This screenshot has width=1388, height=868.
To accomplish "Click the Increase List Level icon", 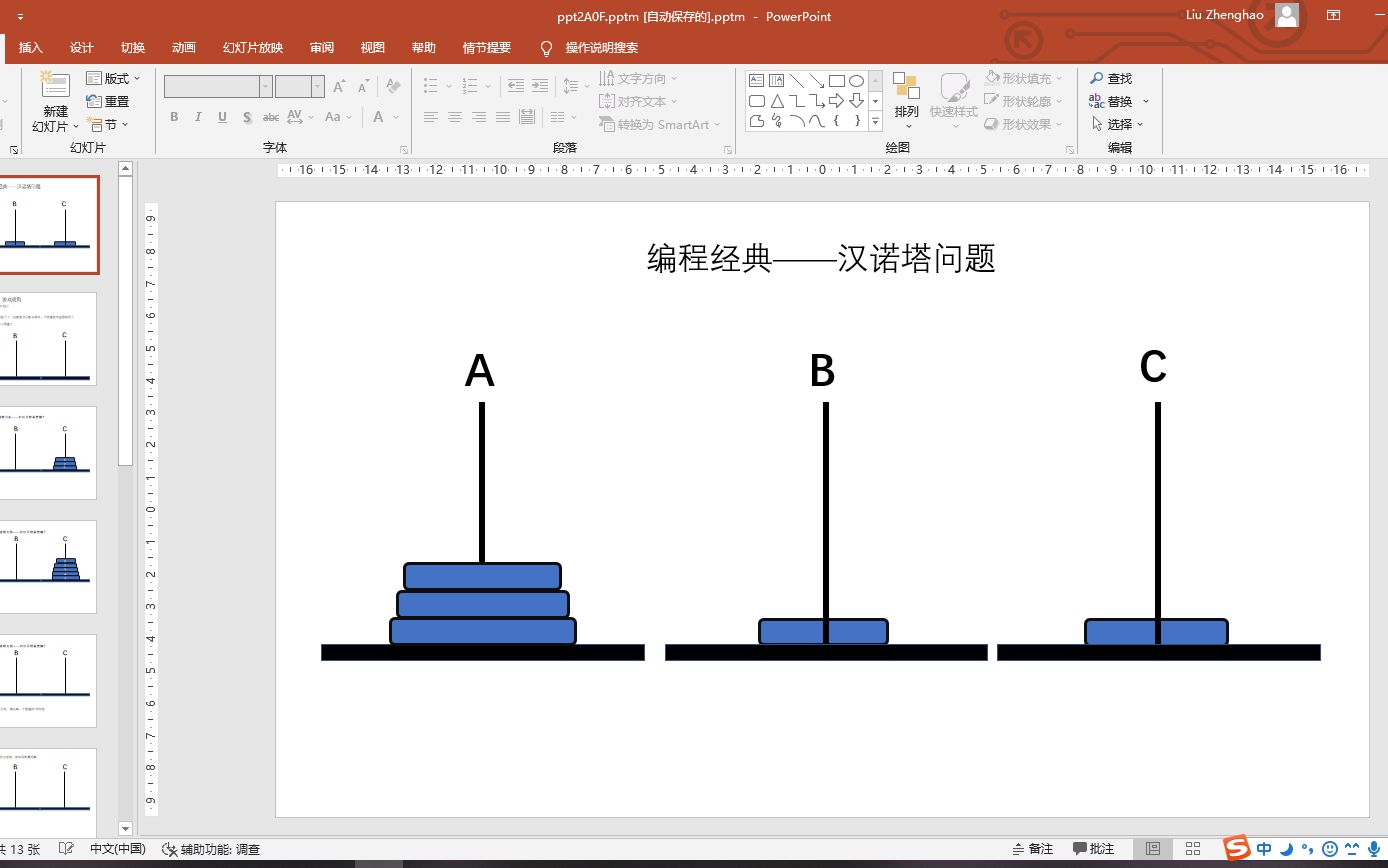I will (x=540, y=86).
